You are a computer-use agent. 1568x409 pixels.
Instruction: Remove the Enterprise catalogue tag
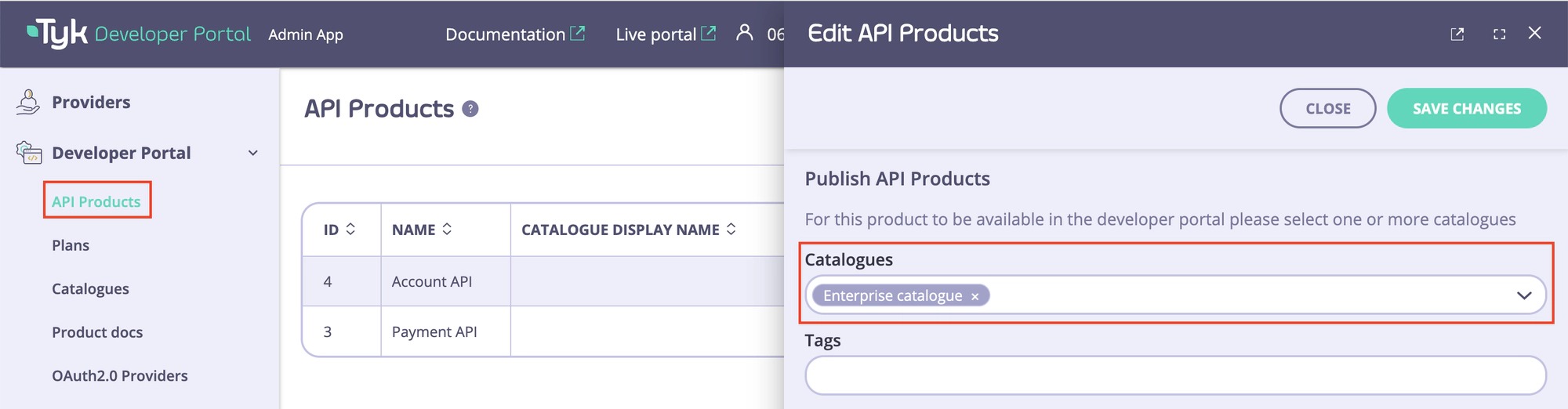(975, 296)
